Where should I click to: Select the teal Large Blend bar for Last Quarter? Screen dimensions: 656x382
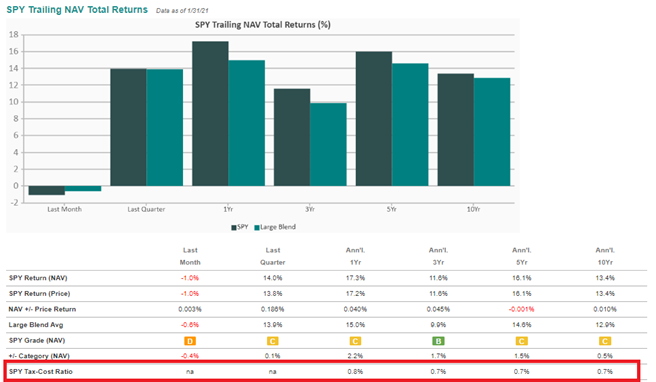165,128
